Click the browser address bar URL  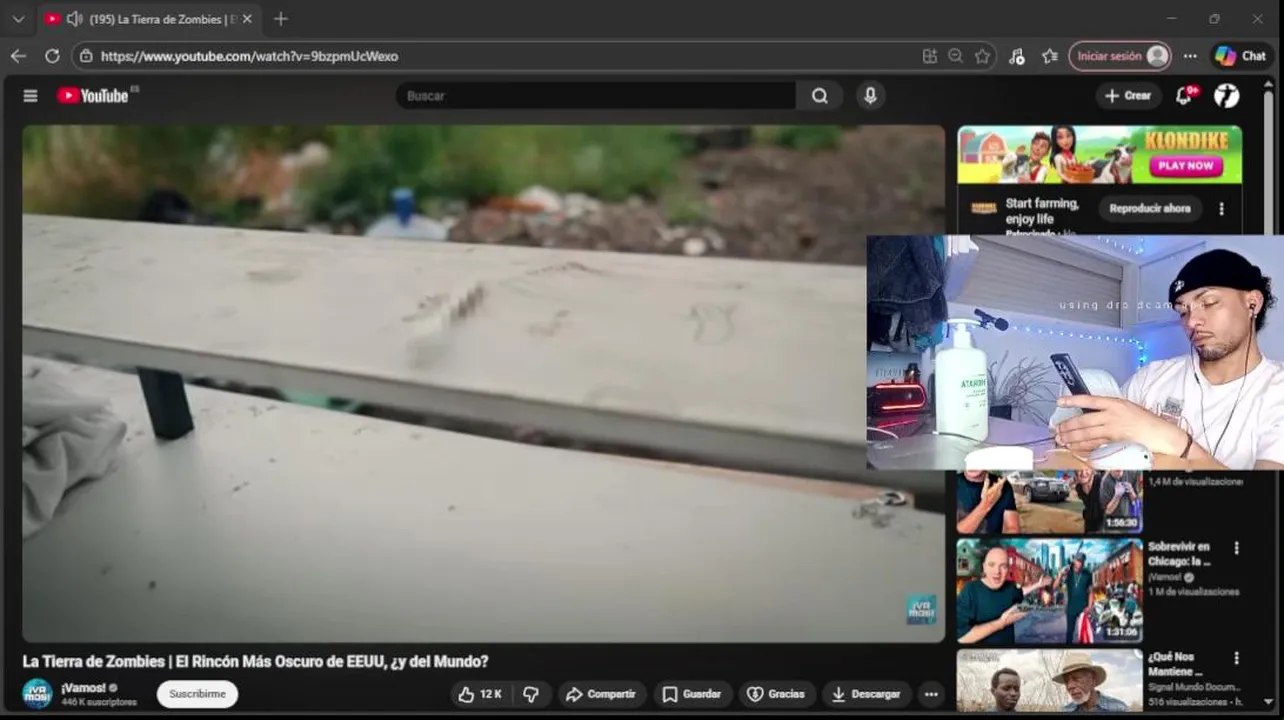[249, 56]
